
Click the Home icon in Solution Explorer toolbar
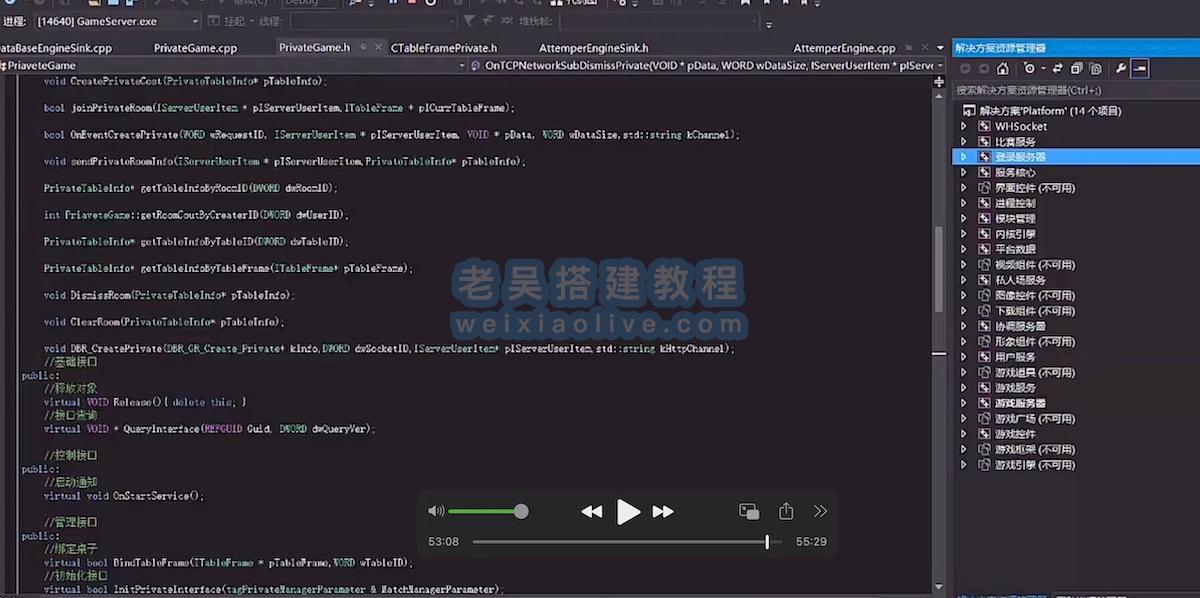click(1001, 68)
